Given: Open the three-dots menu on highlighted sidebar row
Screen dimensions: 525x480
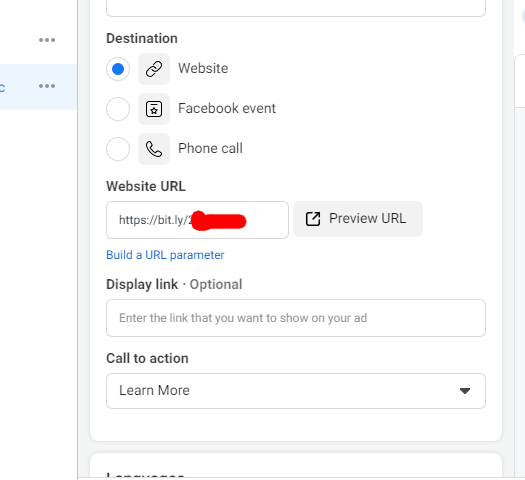Looking at the screenshot, I should pyautogui.click(x=47, y=86).
